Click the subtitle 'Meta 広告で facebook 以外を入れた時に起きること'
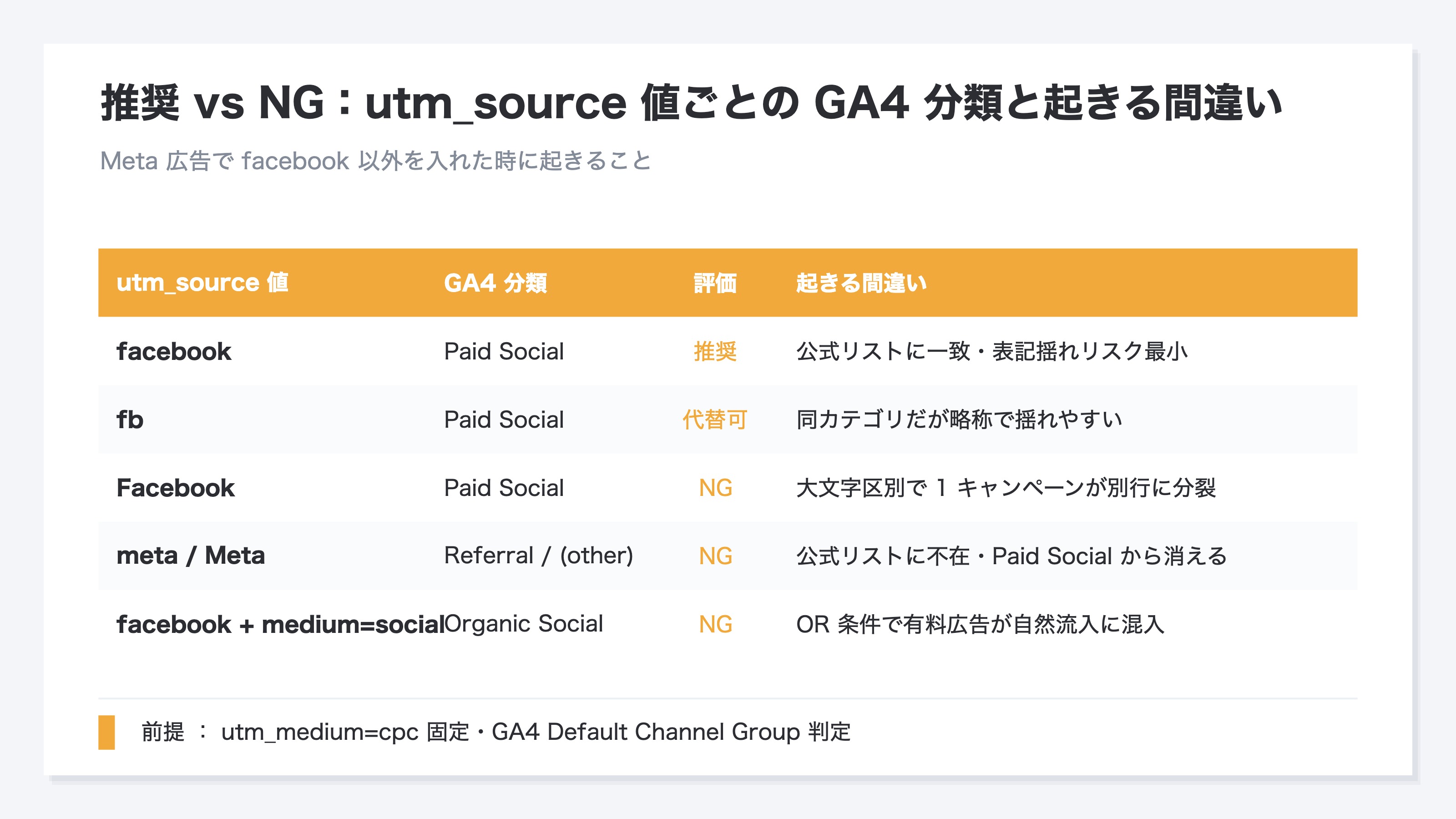This screenshot has height=819, width=1456. pos(376,161)
